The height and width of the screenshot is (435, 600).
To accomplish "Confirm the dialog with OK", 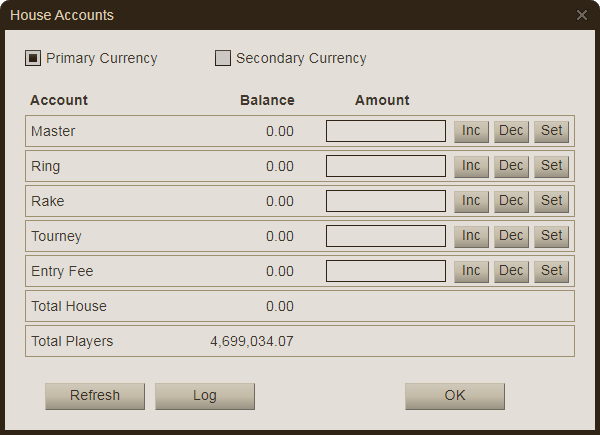I will click(455, 396).
